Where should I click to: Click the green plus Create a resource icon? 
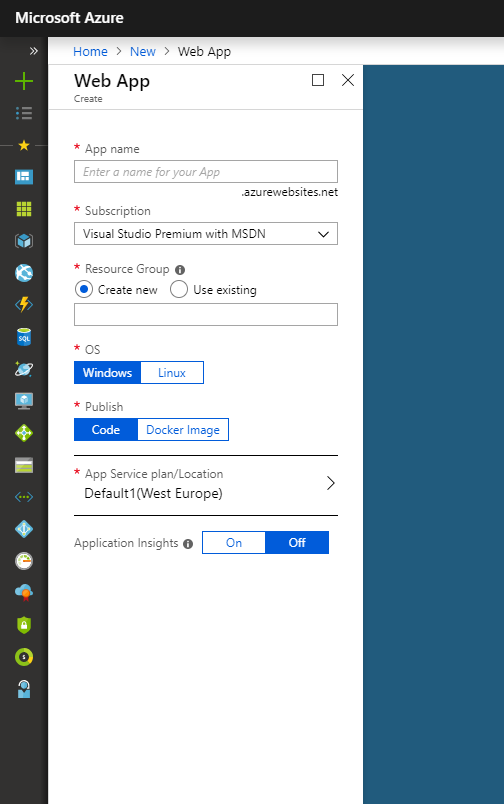(24, 81)
